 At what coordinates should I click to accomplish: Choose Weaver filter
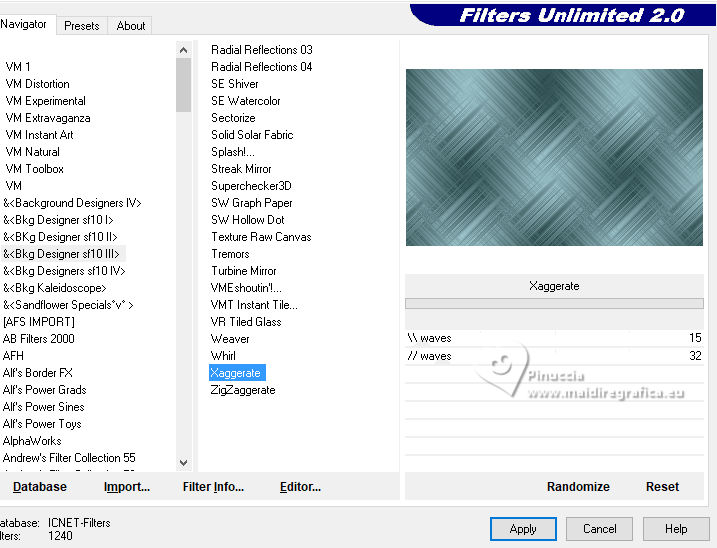click(x=230, y=339)
